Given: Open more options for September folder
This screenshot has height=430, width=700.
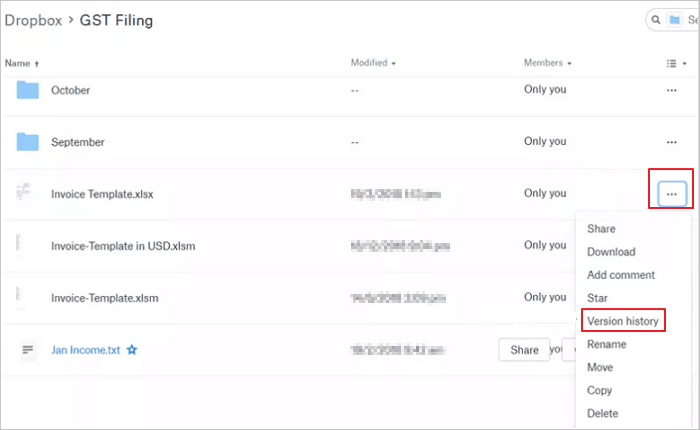Looking at the screenshot, I should coord(671,142).
